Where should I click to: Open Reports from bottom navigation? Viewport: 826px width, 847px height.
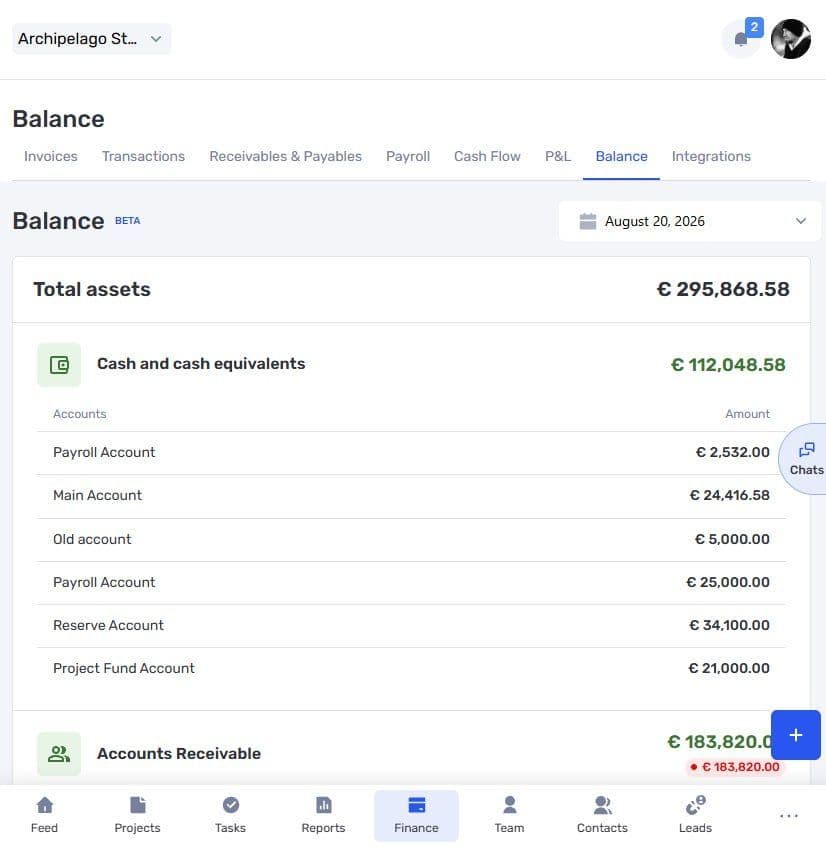coord(323,815)
